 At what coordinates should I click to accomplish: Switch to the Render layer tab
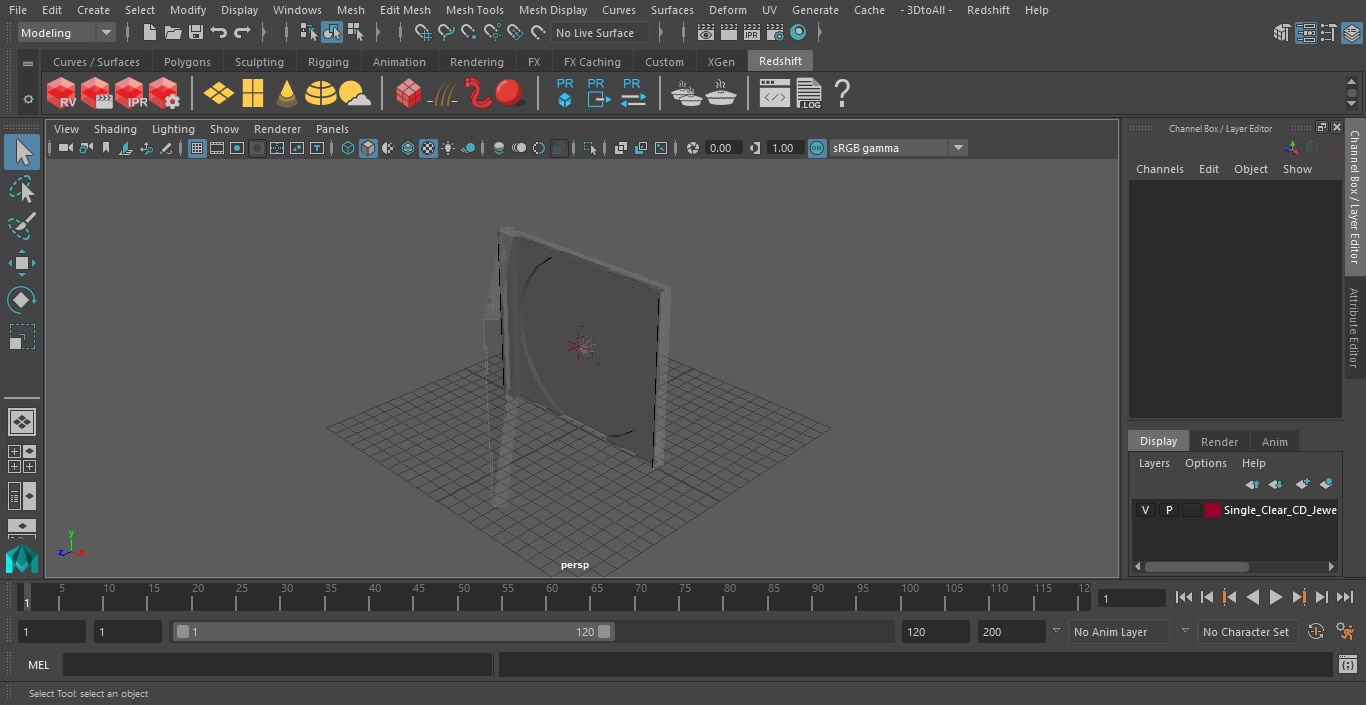[x=1219, y=442]
